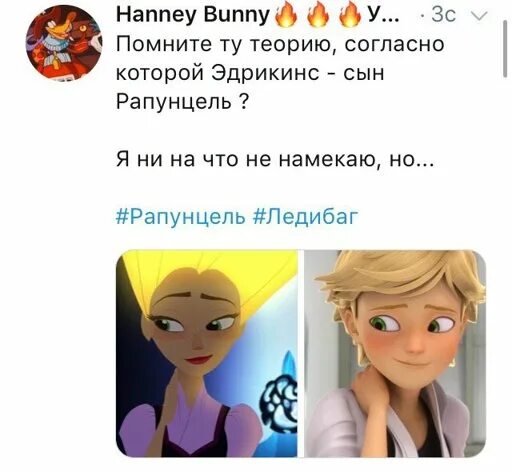The width and height of the screenshot is (512, 471).
Task: Click the middle fire emoji in the name
Action: 318,16
